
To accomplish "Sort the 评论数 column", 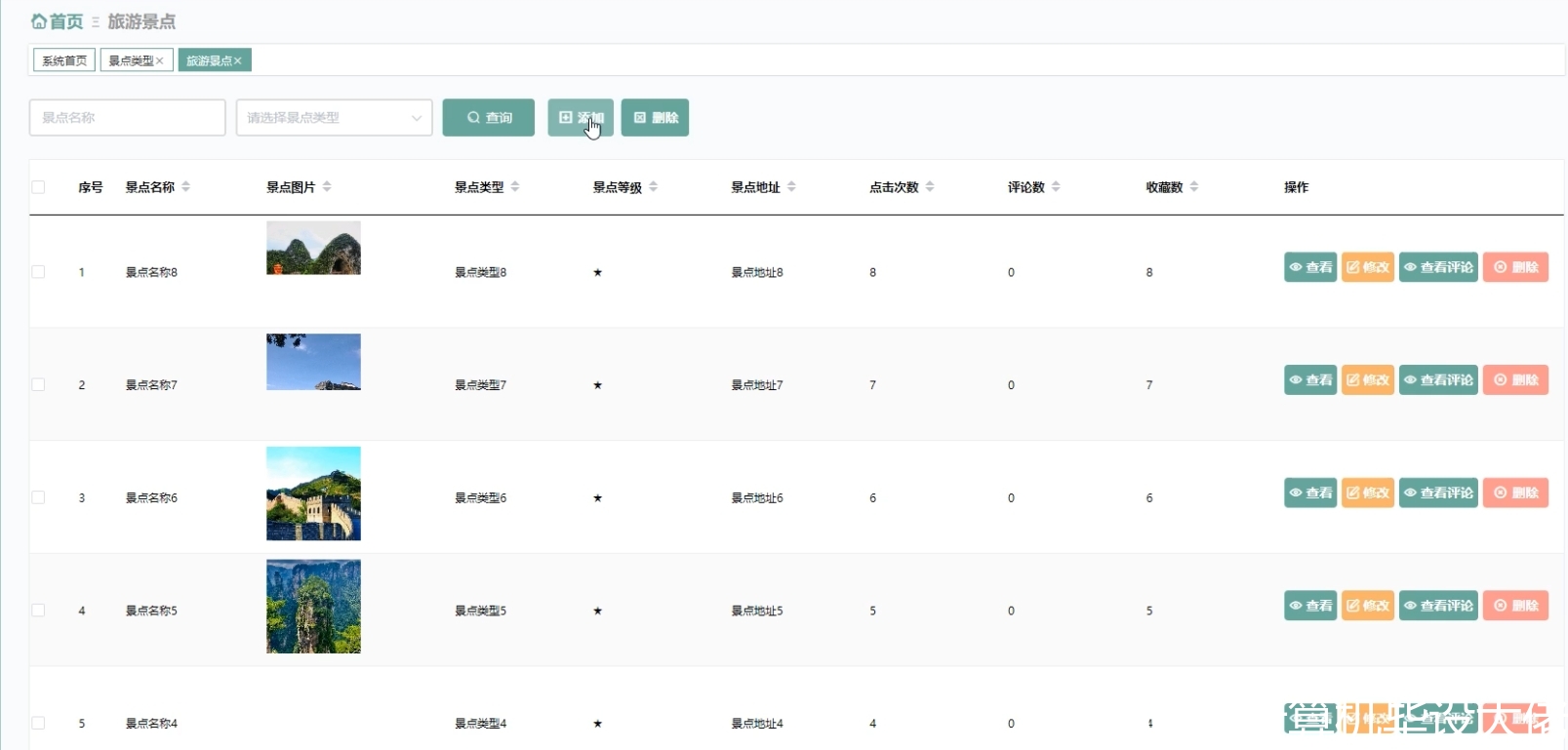I will pos(1056,186).
